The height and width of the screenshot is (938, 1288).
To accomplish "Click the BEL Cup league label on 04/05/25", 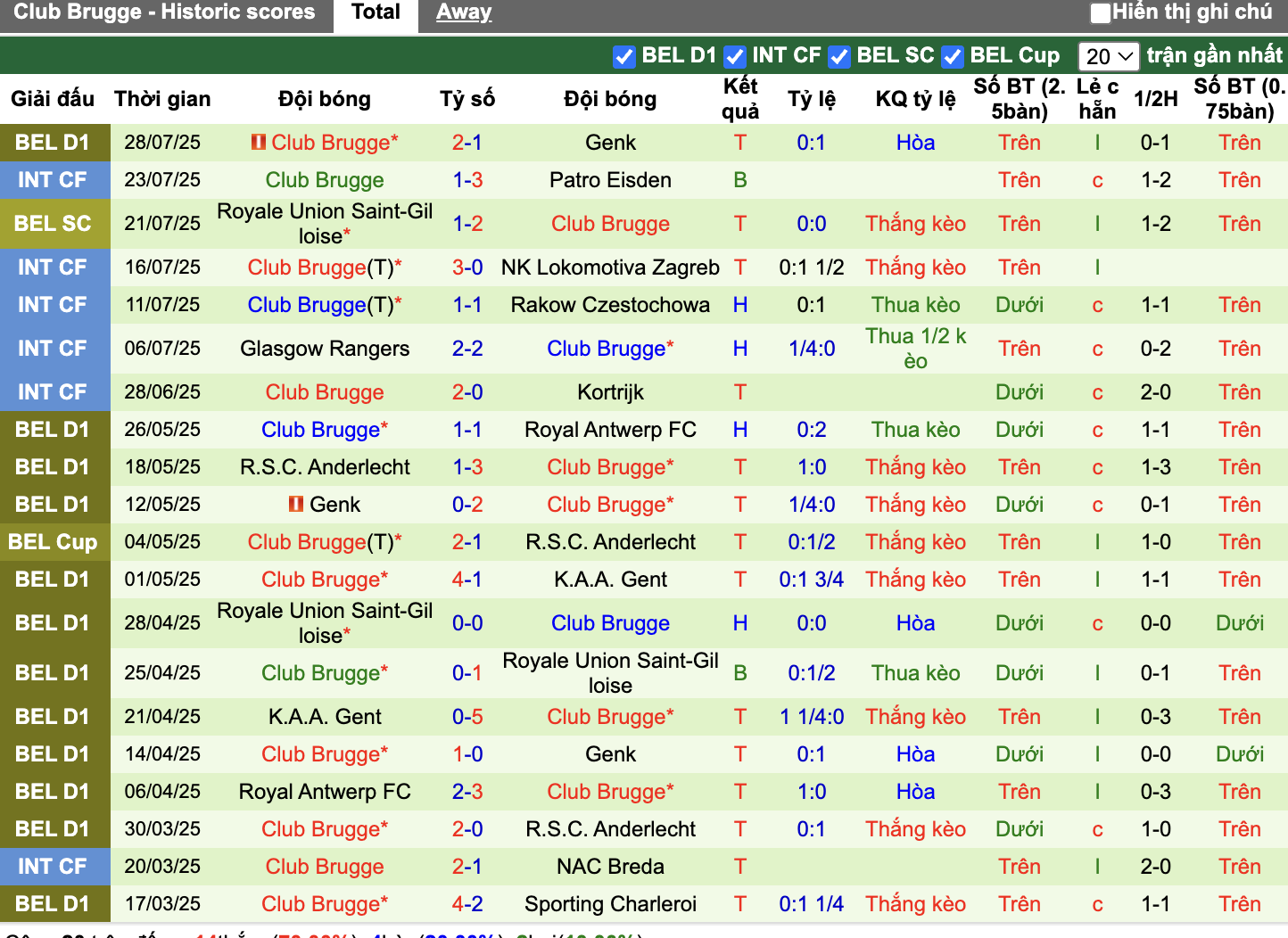I will (x=53, y=542).
